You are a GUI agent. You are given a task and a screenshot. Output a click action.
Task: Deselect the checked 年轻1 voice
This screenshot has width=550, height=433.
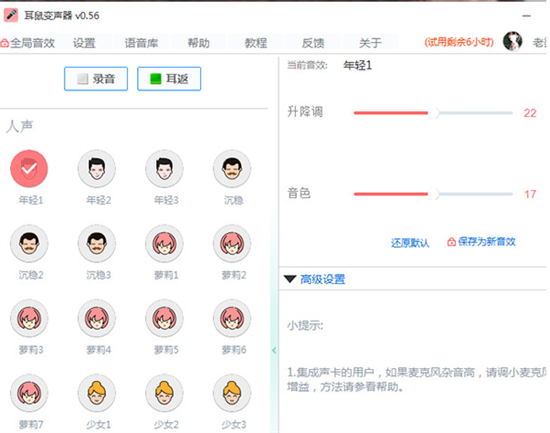[29, 169]
